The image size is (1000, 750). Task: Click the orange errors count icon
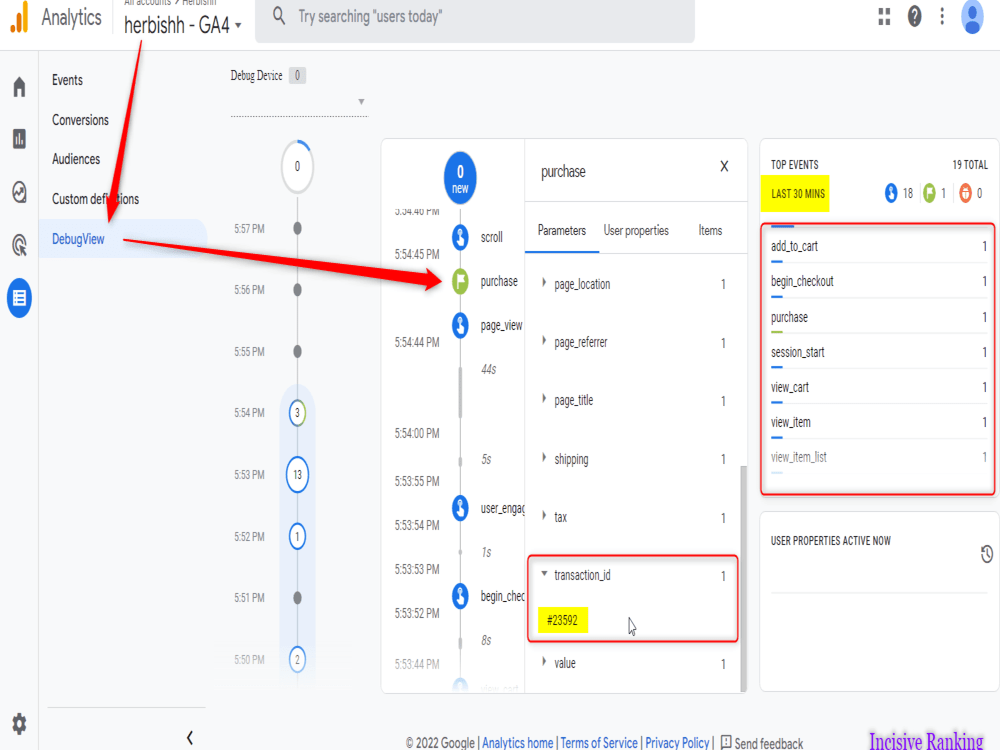pos(965,193)
